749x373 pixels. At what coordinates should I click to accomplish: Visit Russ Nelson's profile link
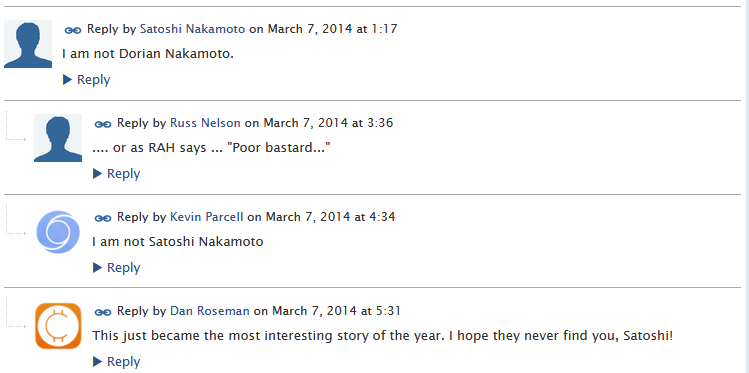pos(205,123)
